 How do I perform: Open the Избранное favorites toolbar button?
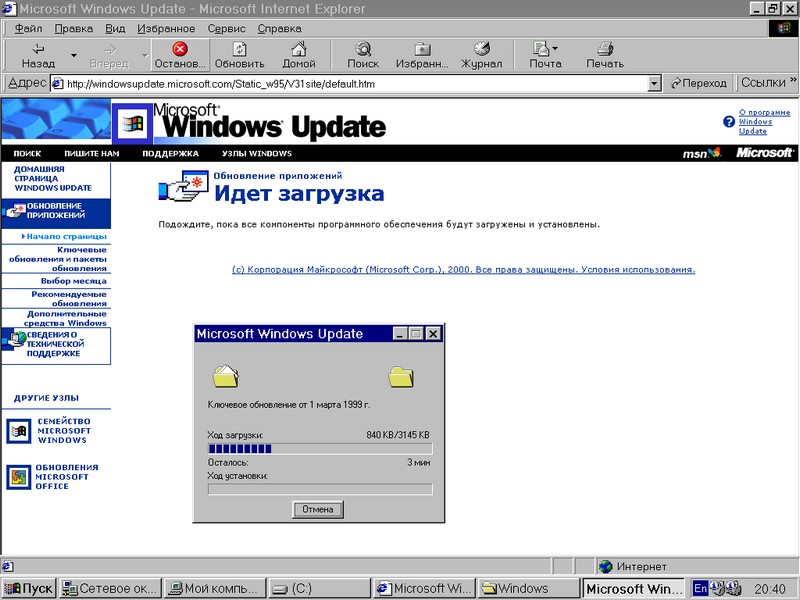pos(422,56)
